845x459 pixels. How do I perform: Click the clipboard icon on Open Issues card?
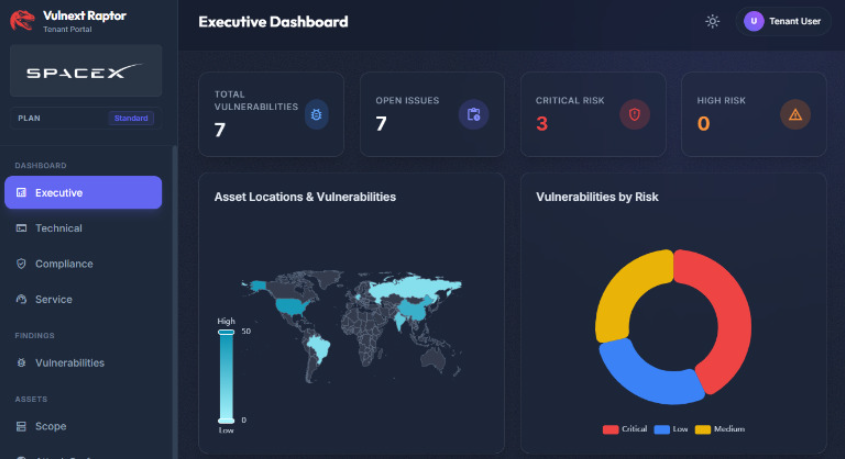coord(474,114)
